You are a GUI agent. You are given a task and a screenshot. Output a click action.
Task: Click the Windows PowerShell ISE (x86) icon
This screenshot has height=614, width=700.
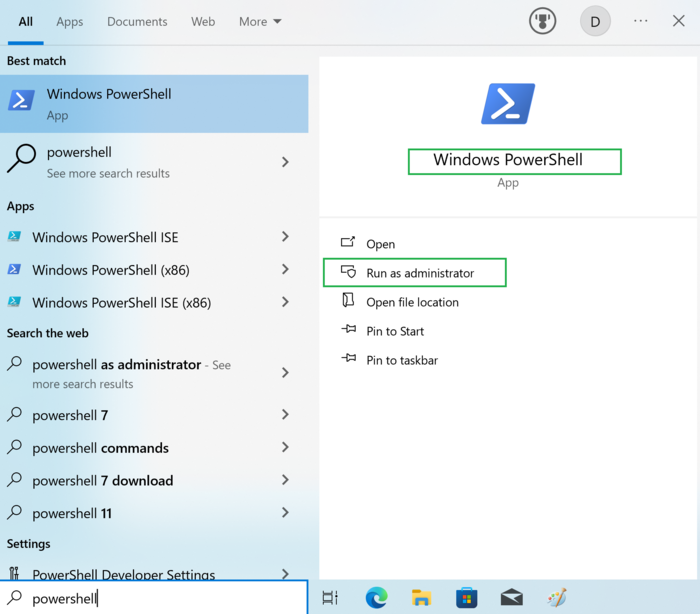(x=14, y=302)
